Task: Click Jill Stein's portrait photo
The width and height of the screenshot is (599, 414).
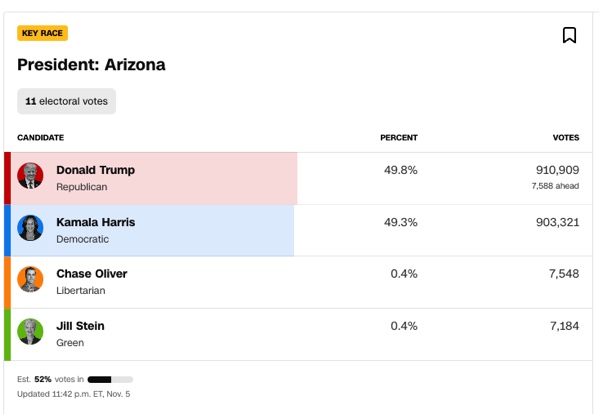Action: tap(30, 332)
